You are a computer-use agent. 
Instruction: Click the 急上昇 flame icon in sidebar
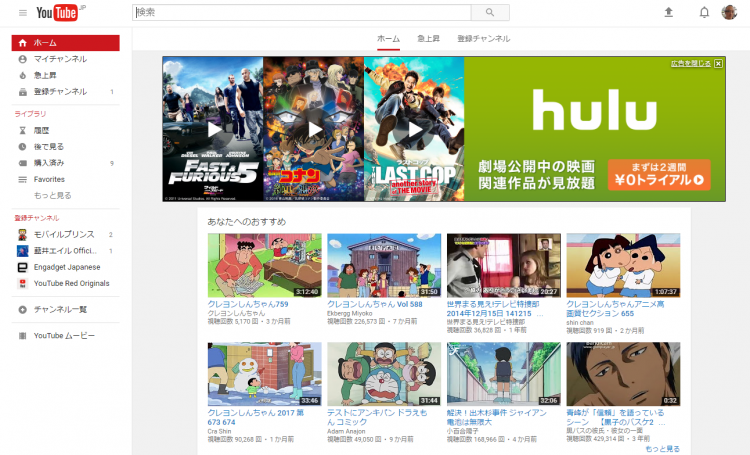point(22,76)
